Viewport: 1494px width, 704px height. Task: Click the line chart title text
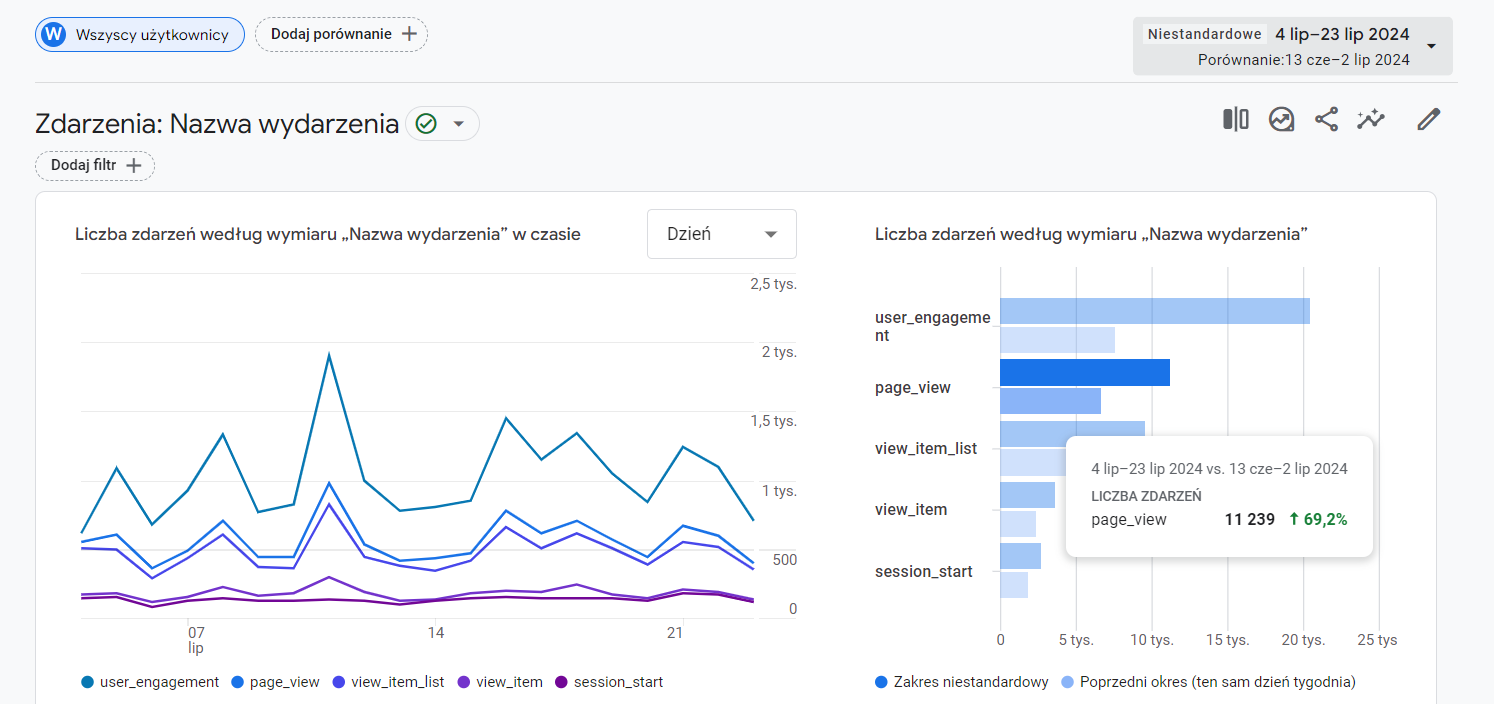click(x=328, y=234)
